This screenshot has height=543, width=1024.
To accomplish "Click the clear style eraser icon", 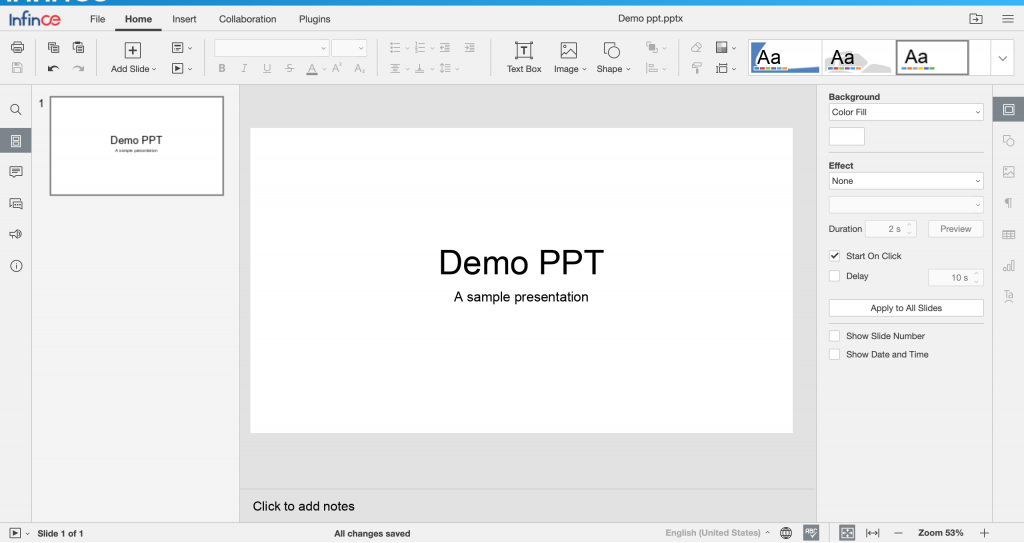I will (x=697, y=47).
